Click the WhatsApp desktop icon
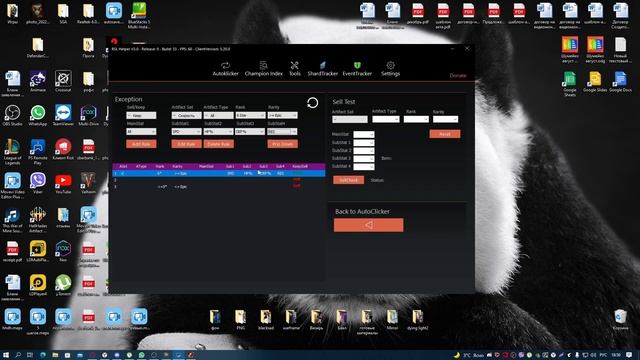This screenshot has width=640, height=360. [x=38, y=116]
